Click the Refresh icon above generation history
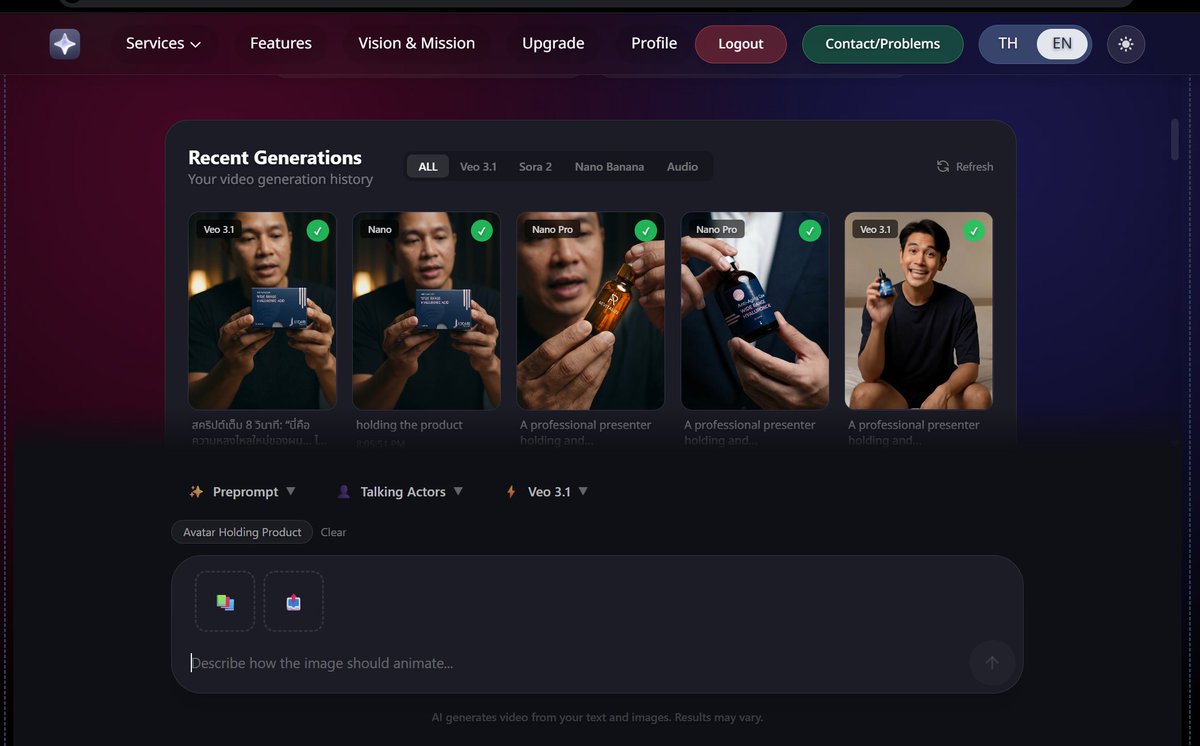 click(x=941, y=166)
